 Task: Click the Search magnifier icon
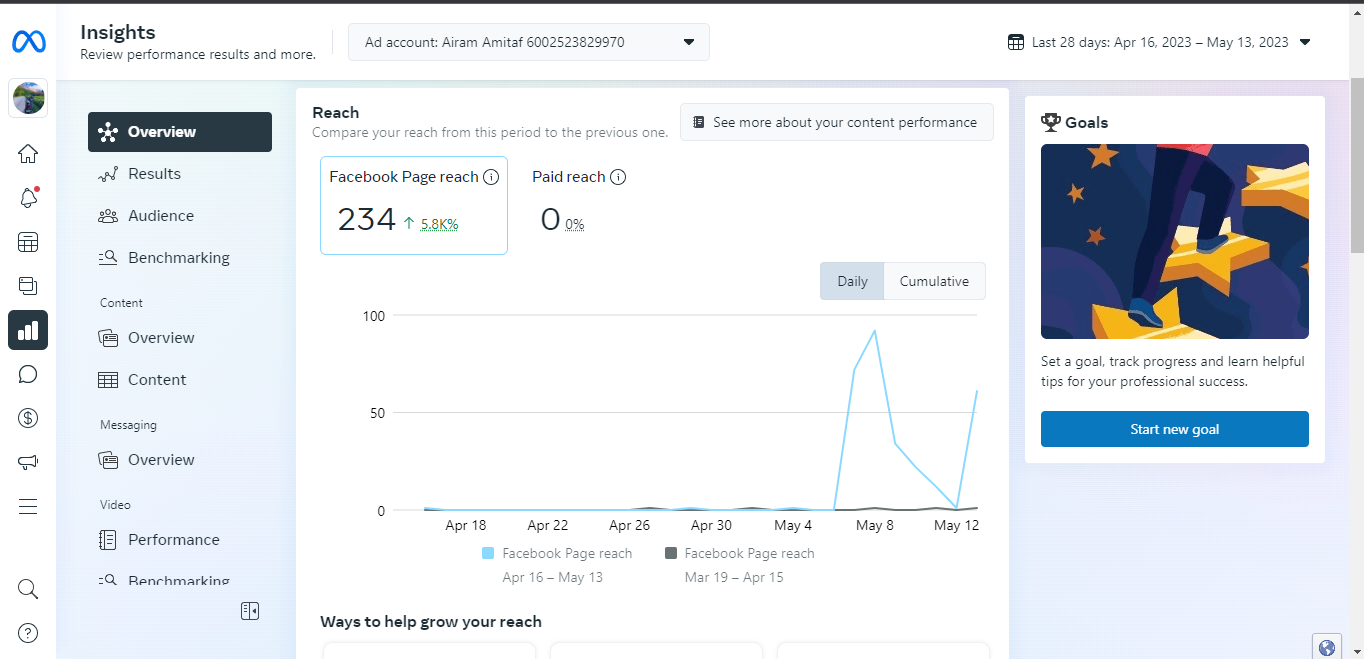point(28,588)
